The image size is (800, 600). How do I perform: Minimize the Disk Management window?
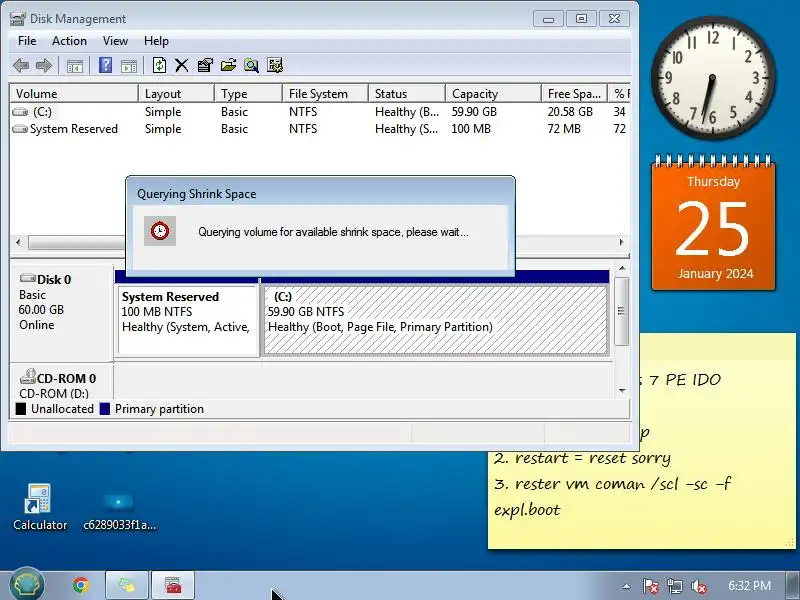tap(548, 19)
